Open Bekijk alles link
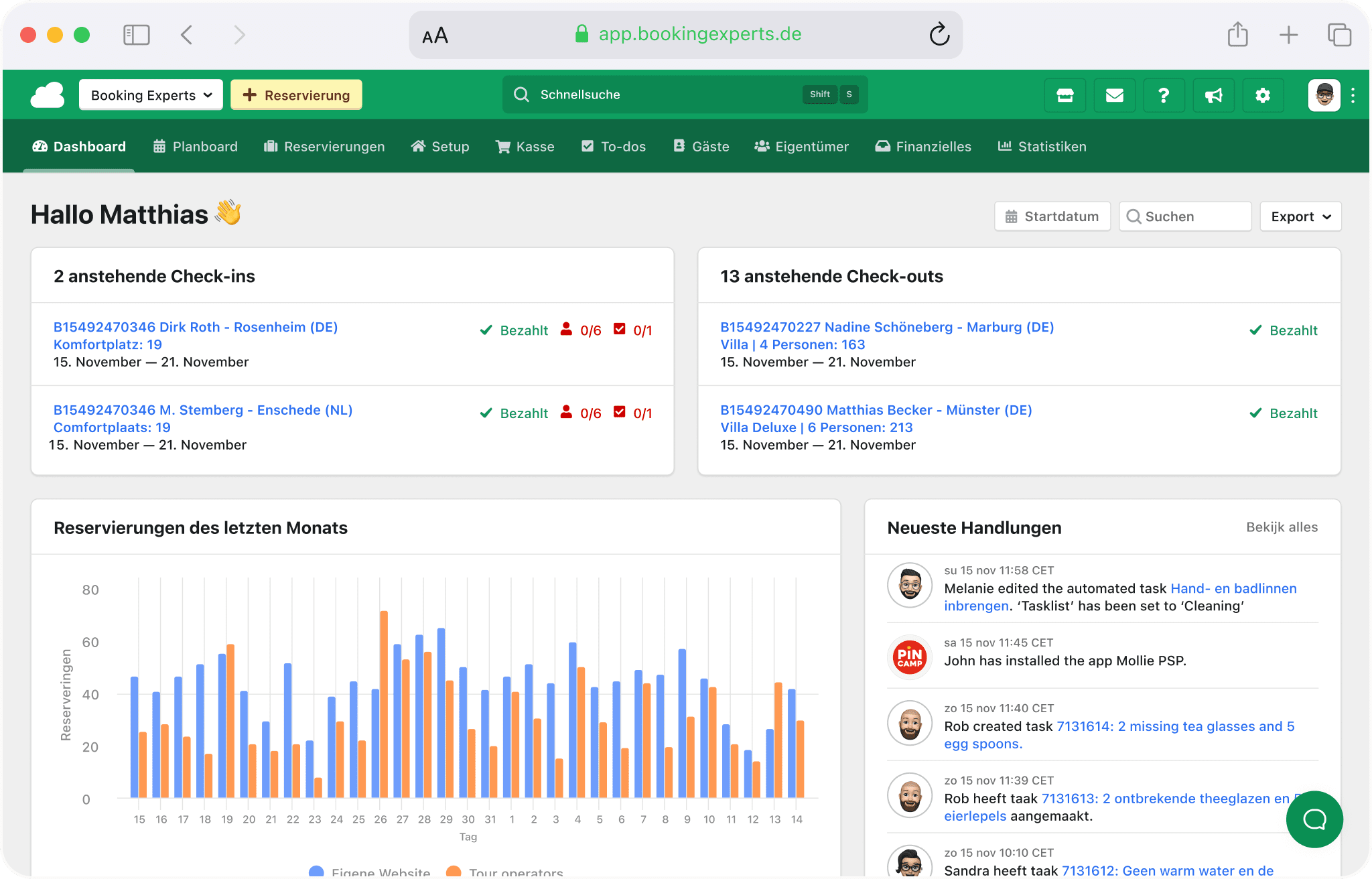This screenshot has width=1372, height=879. pyautogui.click(x=1282, y=527)
